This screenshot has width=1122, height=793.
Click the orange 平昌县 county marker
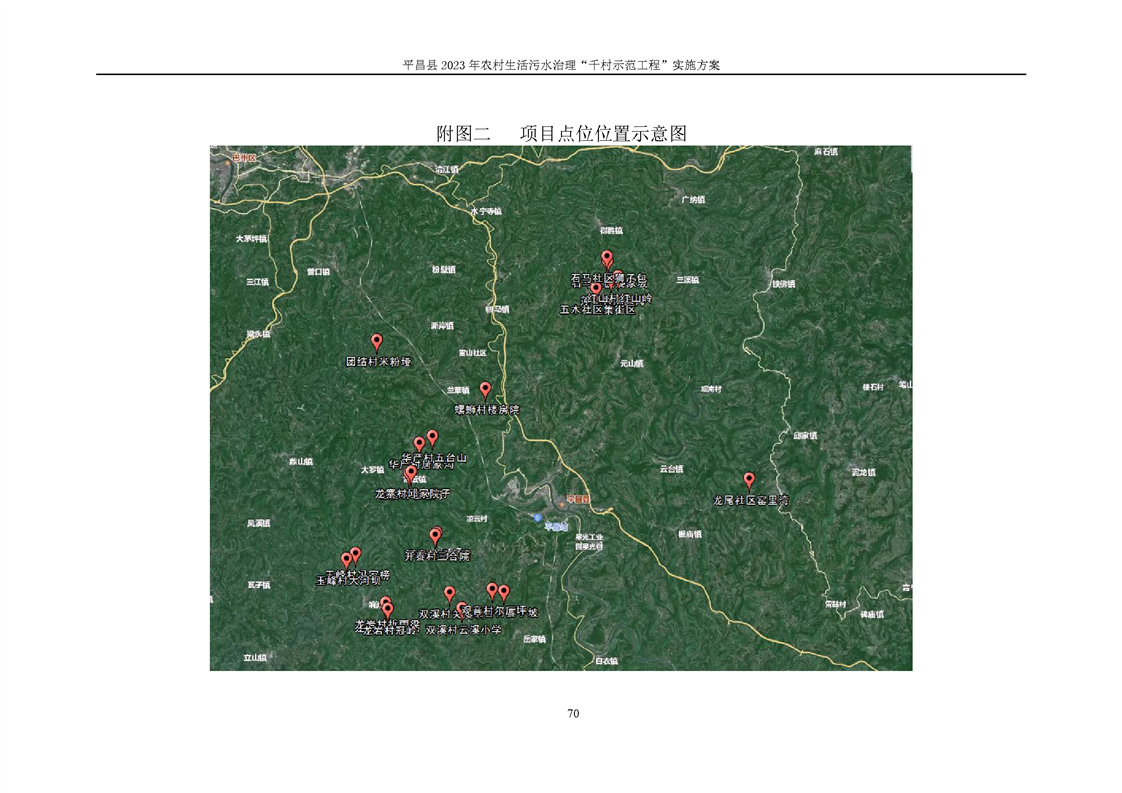578,498
